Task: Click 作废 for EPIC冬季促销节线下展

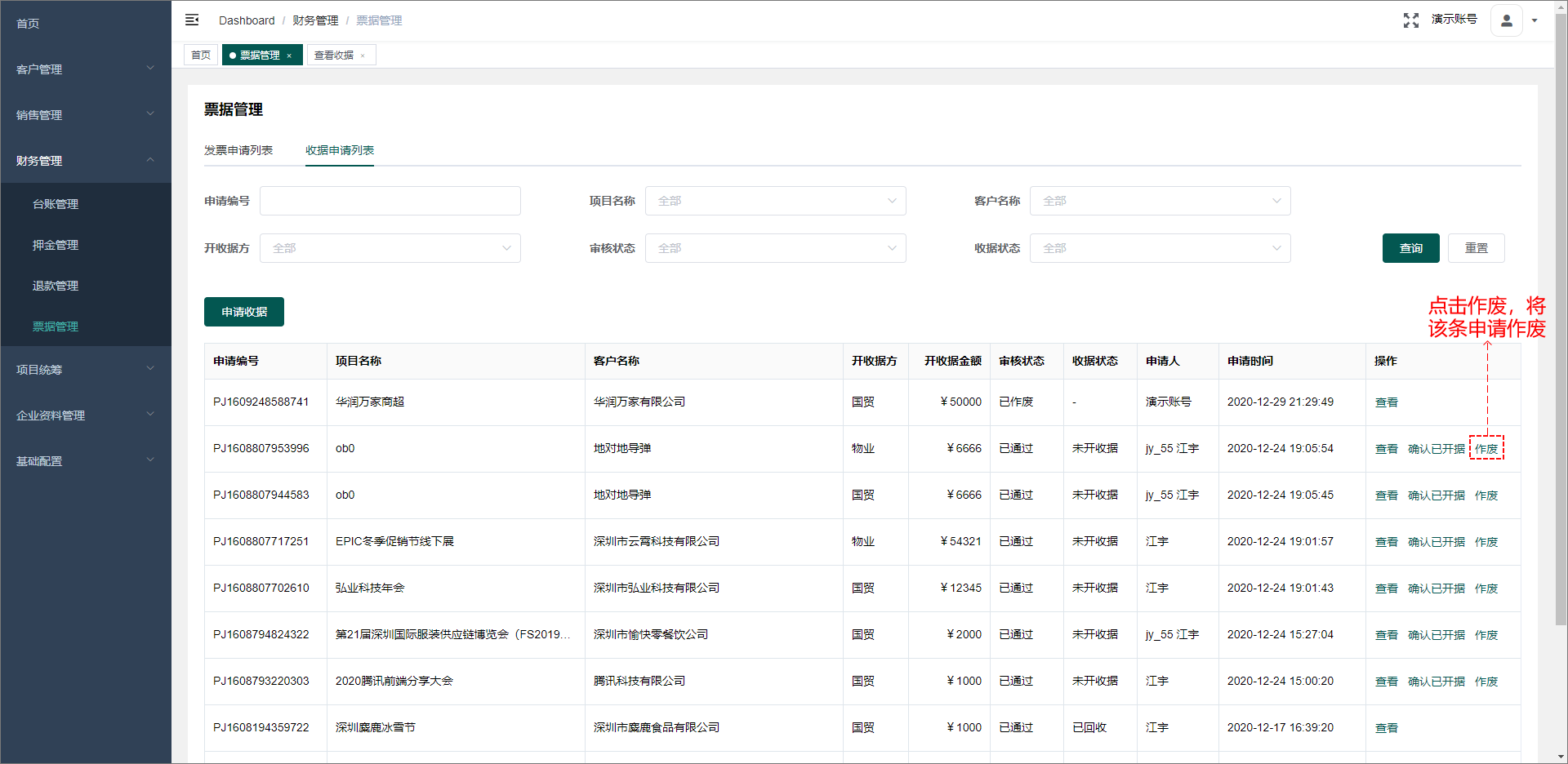Action: click(x=1486, y=542)
